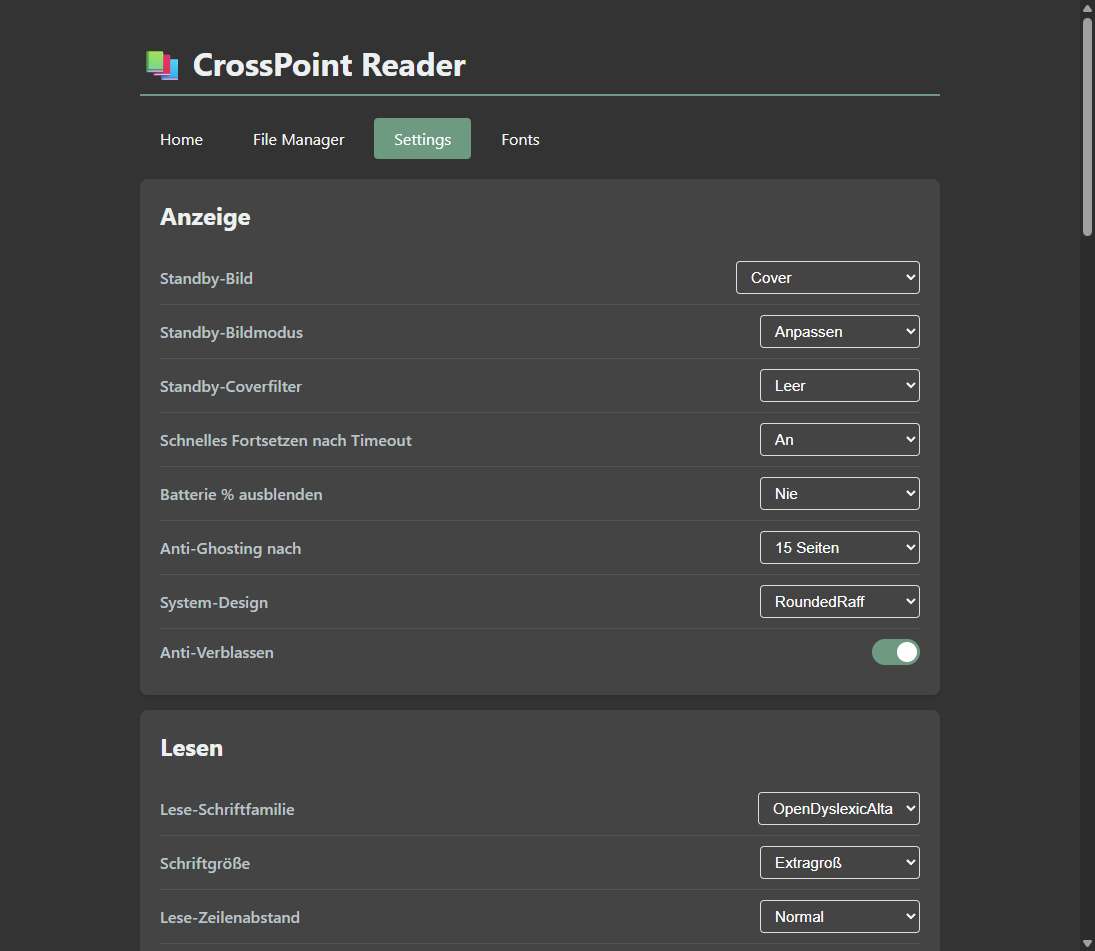Click the Lese-Schriftfamilie label

pos(227,809)
